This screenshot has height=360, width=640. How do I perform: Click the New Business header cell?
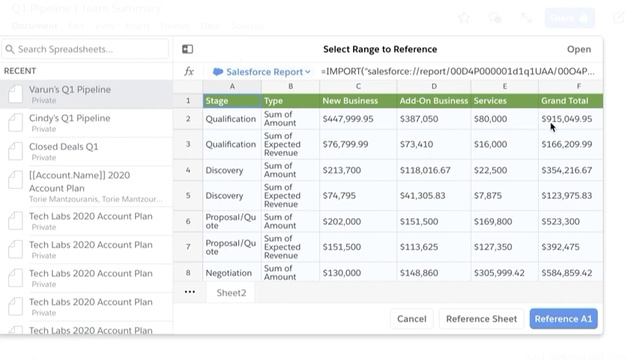(358, 101)
